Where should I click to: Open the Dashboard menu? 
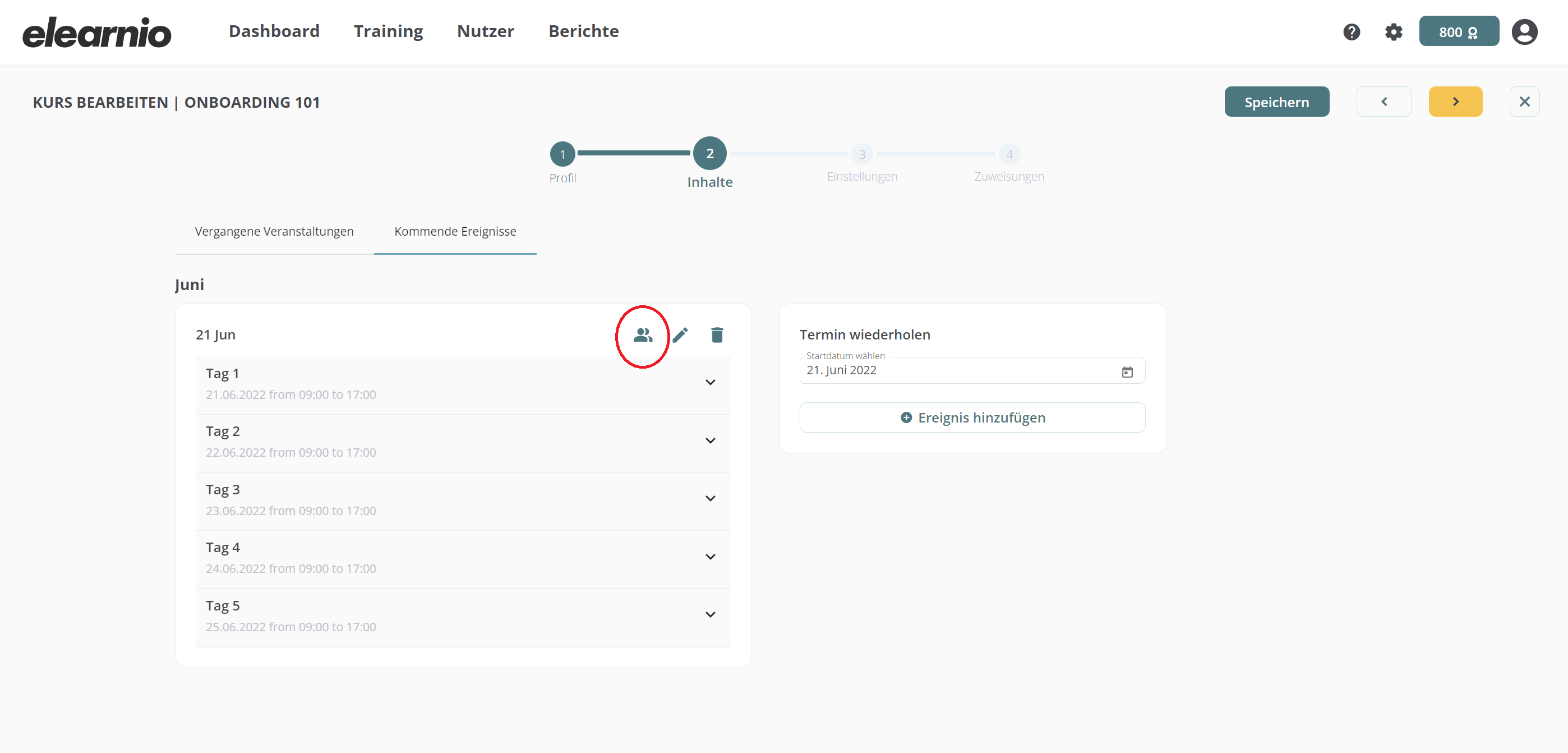274,31
